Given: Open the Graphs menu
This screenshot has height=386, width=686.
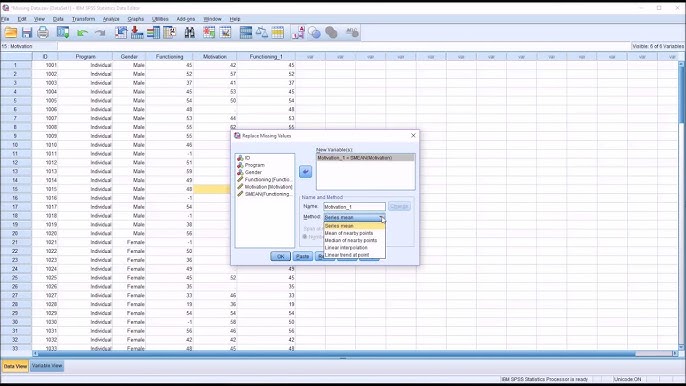Looking at the screenshot, I should tap(136, 19).
